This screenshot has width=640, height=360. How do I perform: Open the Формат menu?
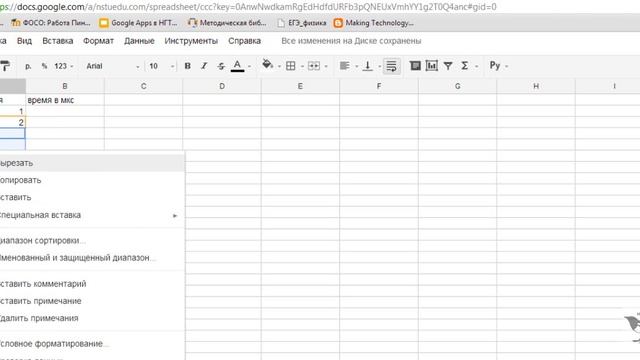98,41
